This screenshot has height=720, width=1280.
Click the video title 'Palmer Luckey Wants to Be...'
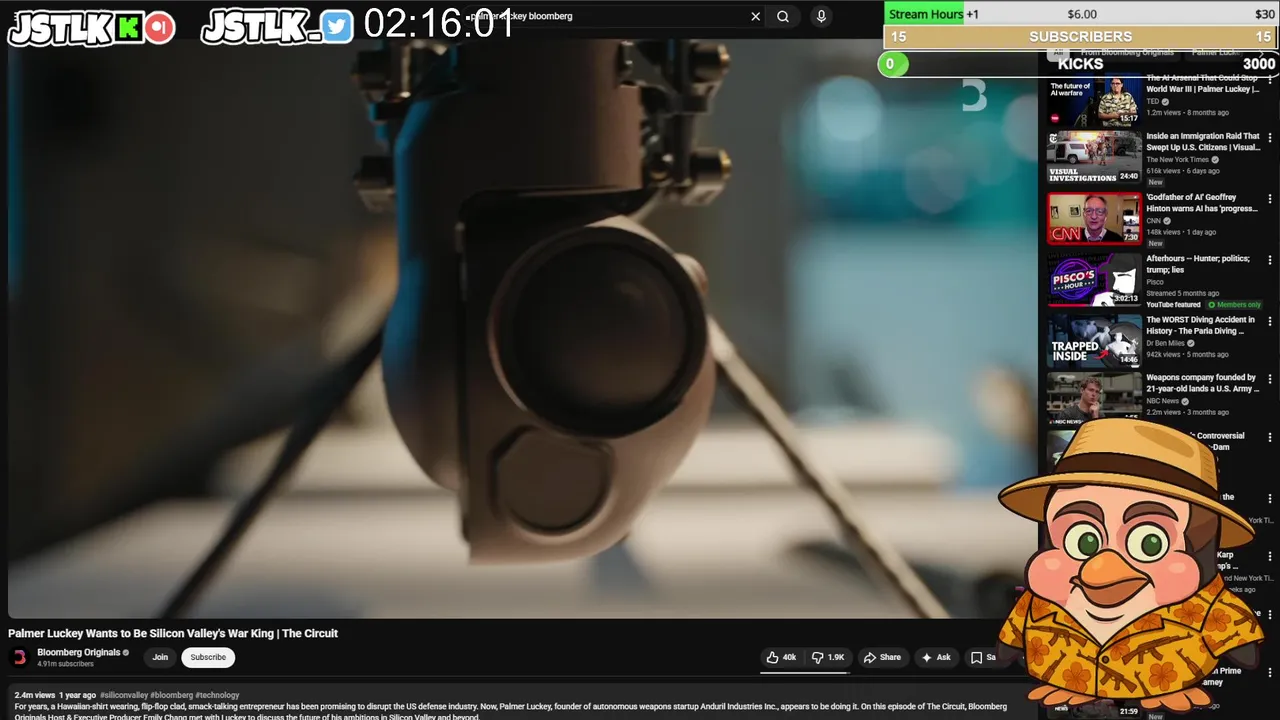point(173,633)
